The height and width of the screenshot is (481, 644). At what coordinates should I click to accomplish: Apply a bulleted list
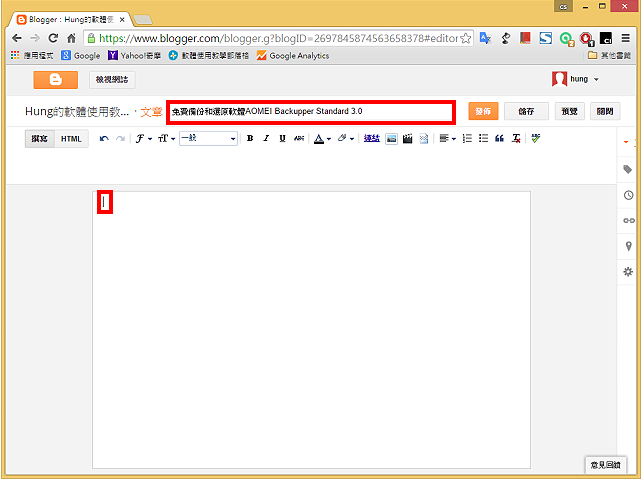pyautogui.click(x=483, y=139)
